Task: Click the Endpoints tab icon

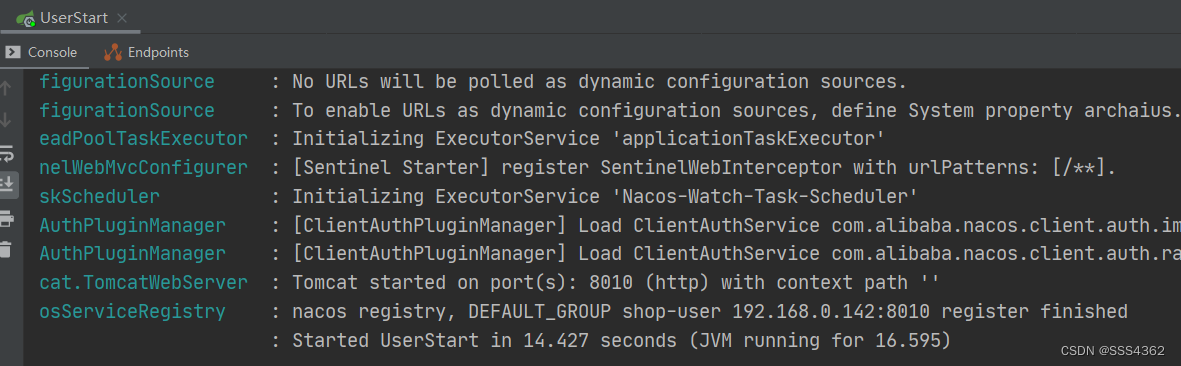Action: coord(113,53)
